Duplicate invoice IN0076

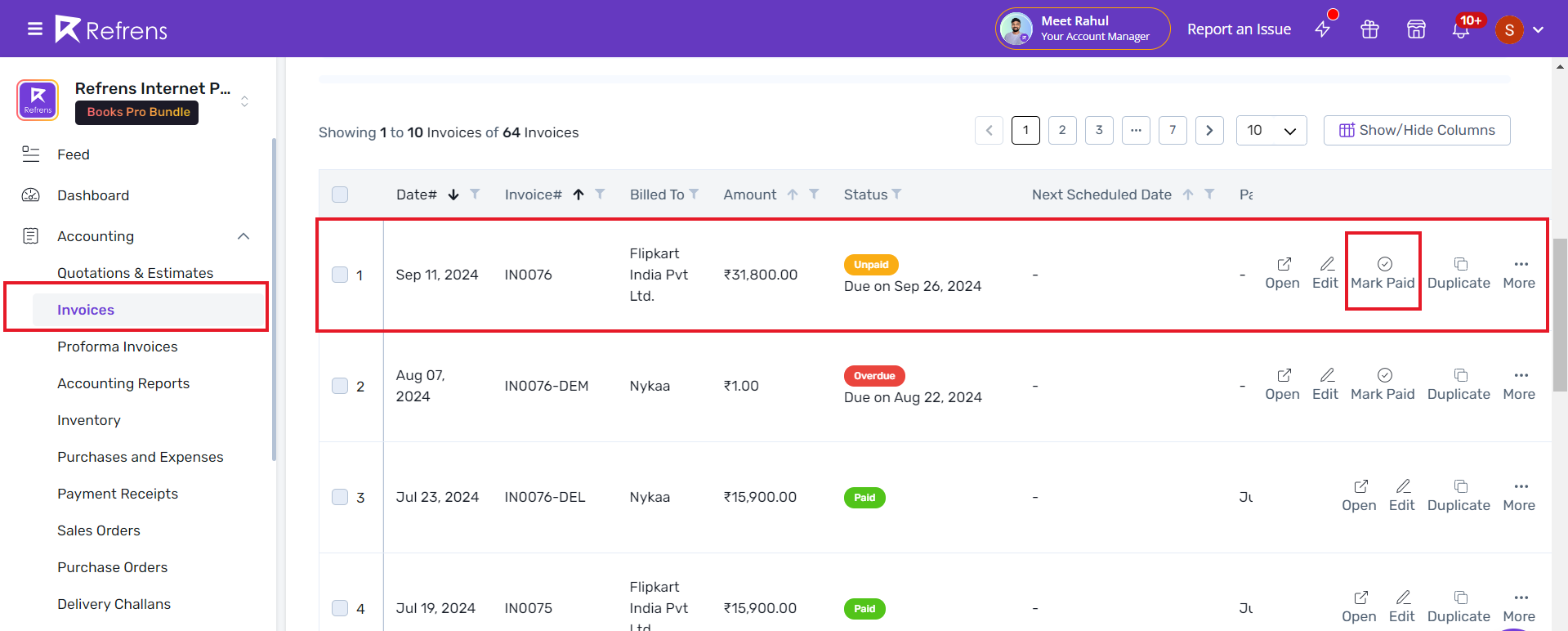[1459, 273]
